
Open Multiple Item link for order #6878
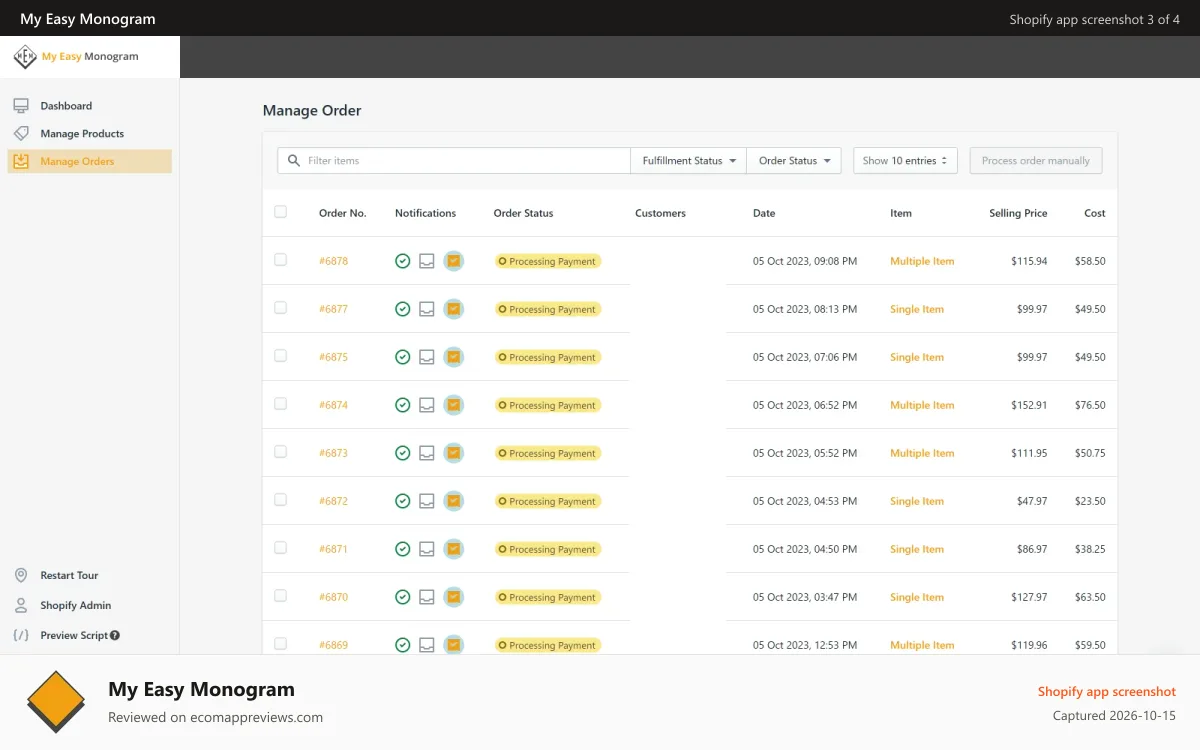coord(922,261)
